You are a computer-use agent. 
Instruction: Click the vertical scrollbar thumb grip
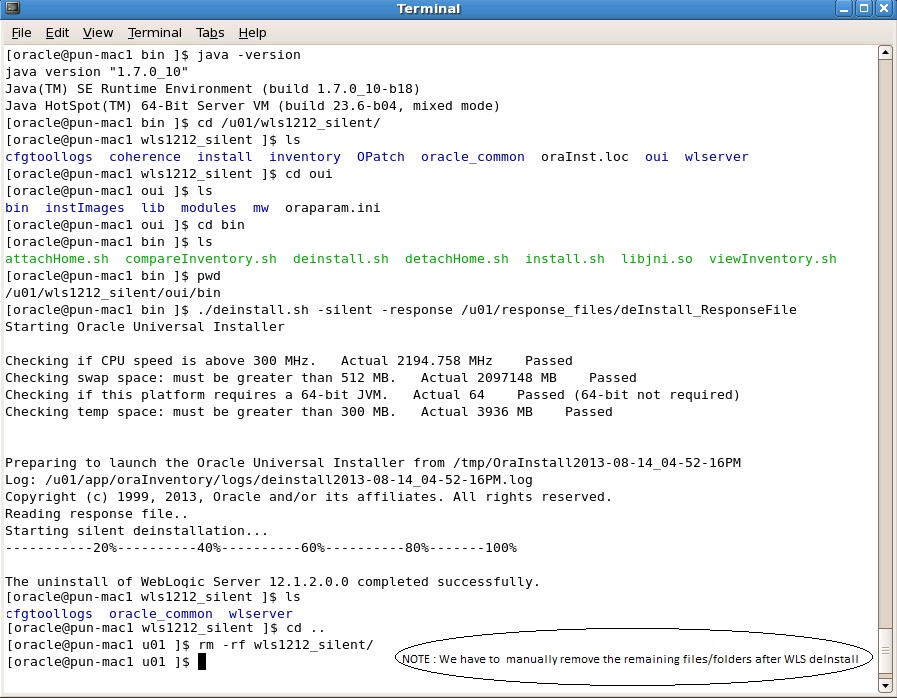885,651
